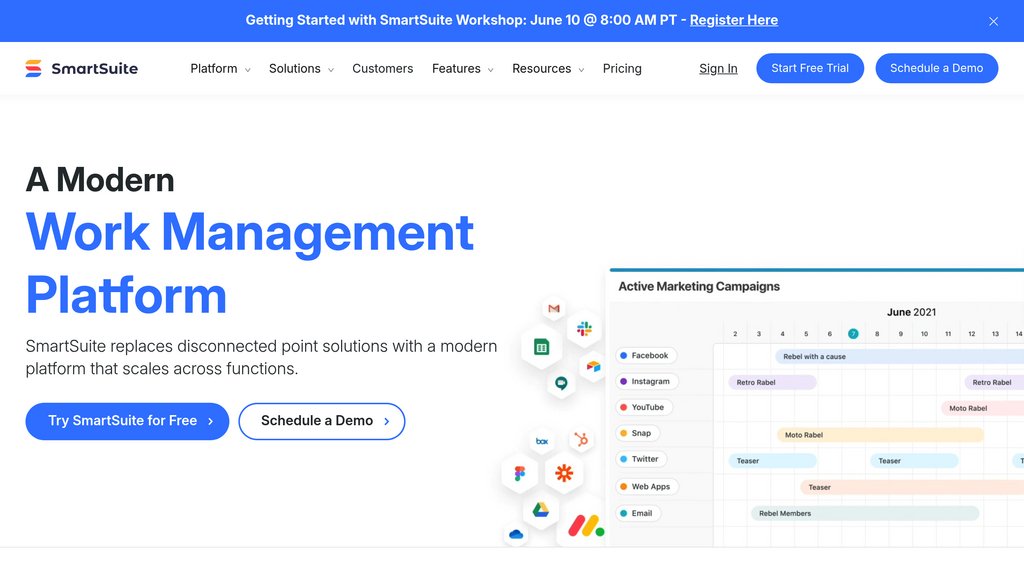1024x576 pixels.
Task: Expand the Solutions menu chevron
Action: (331, 70)
